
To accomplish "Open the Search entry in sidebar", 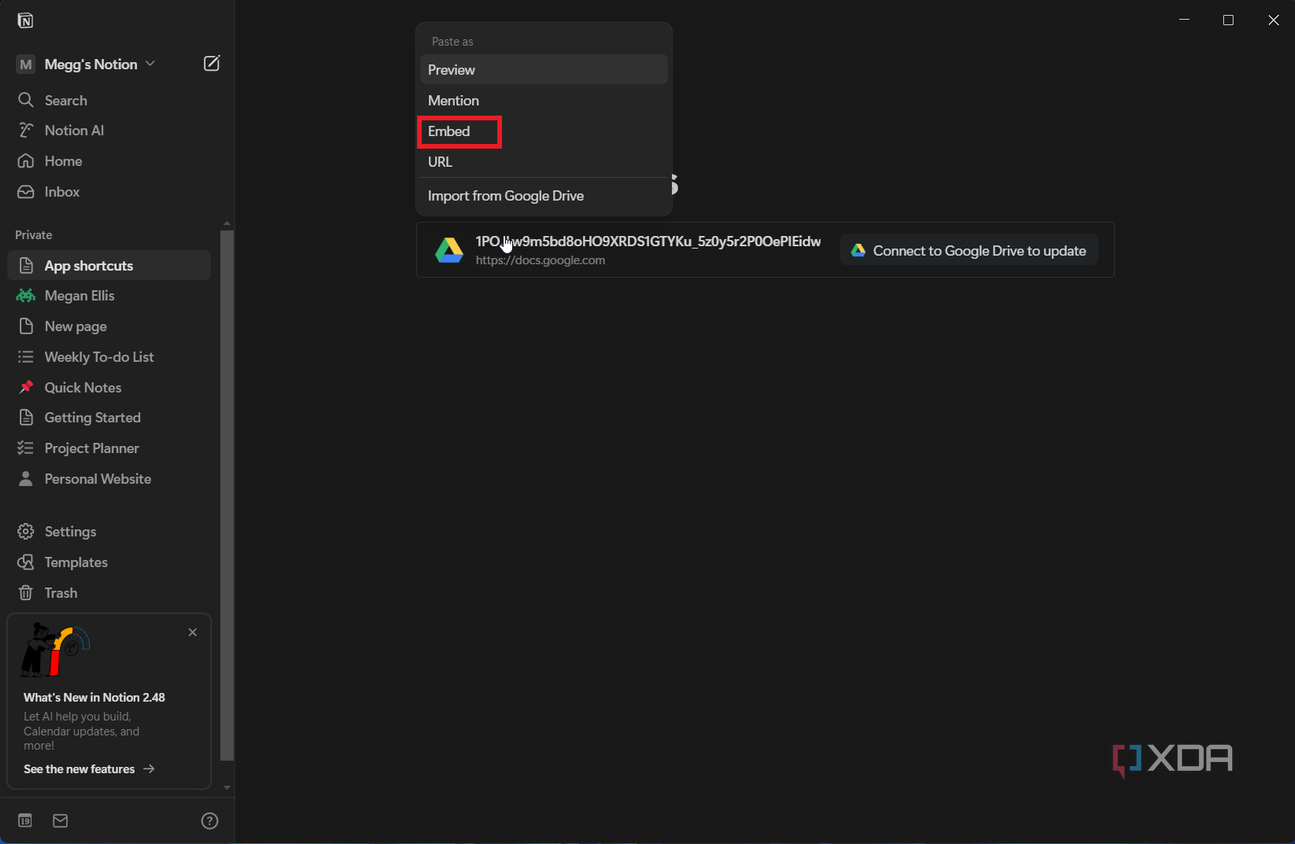I will (x=109, y=100).
